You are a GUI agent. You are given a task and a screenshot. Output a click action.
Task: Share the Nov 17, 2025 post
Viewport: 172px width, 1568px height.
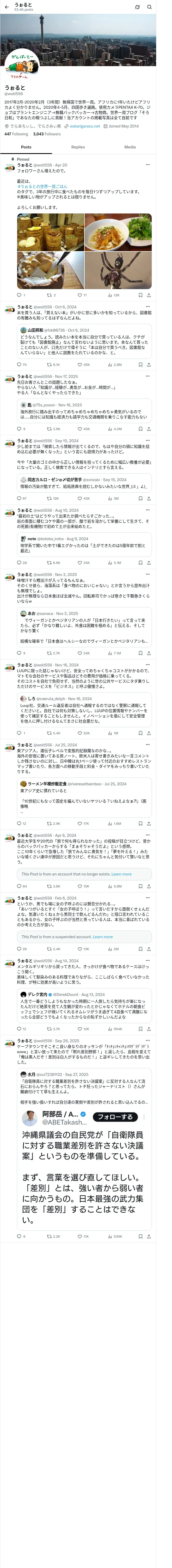click(149, 429)
